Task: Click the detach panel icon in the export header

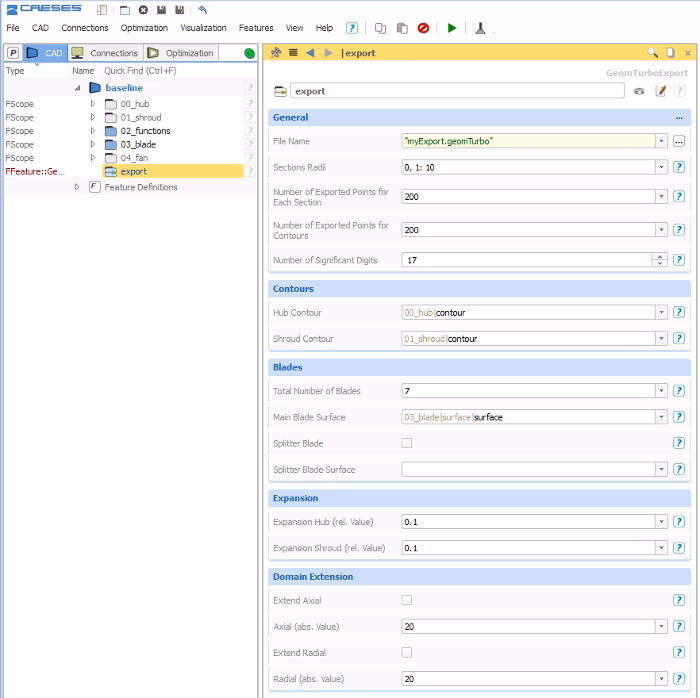Action: point(670,53)
